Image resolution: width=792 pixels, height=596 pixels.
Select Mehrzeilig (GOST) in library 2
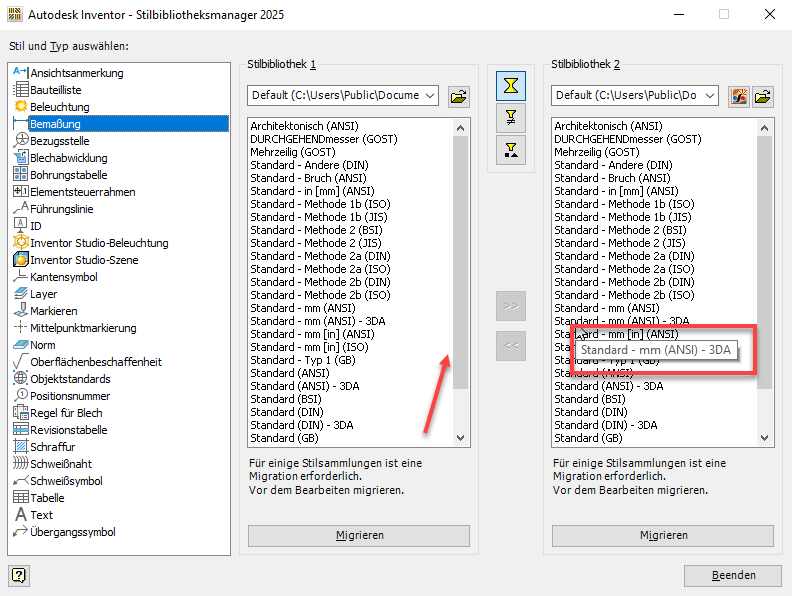click(597, 152)
